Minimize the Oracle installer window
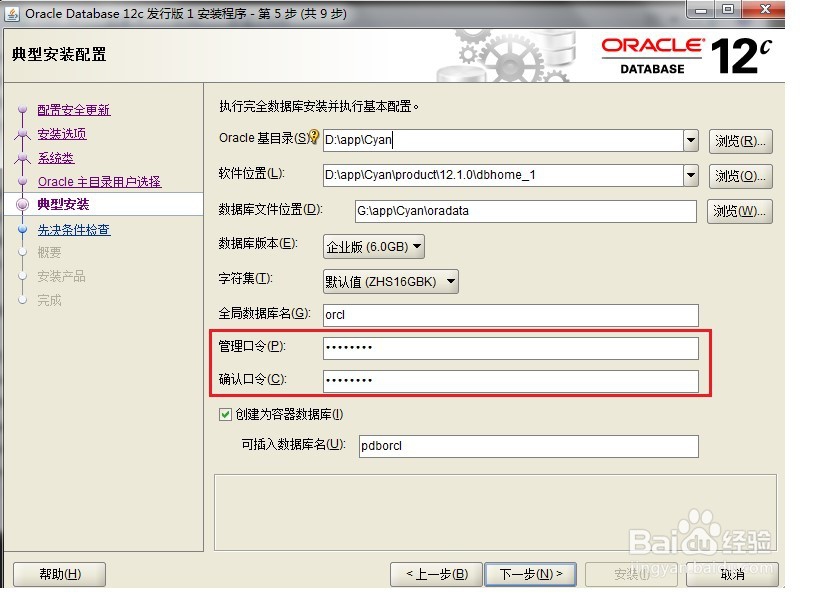This screenshot has width=819, height=596. (x=701, y=9)
